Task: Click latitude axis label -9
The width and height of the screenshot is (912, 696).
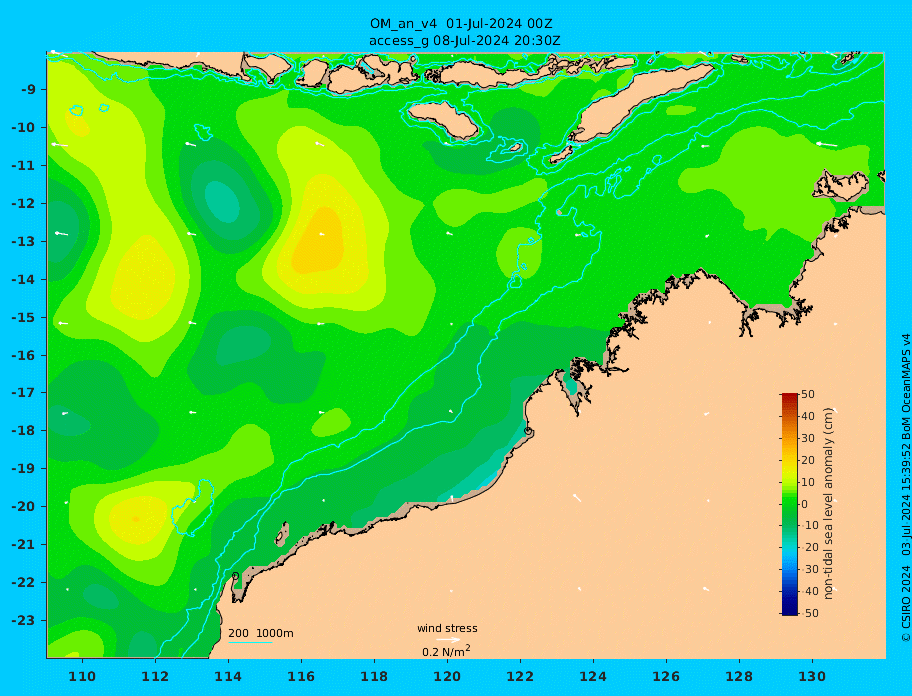Action: pos(28,90)
